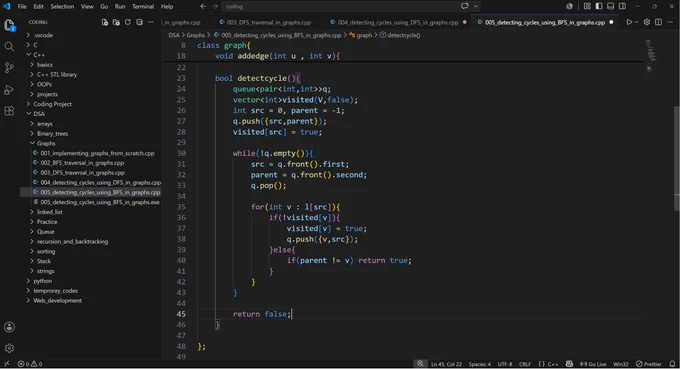This screenshot has height=369, width=680.
Task: Click the graph class breadcrumb
Action: pyautogui.click(x=361, y=35)
